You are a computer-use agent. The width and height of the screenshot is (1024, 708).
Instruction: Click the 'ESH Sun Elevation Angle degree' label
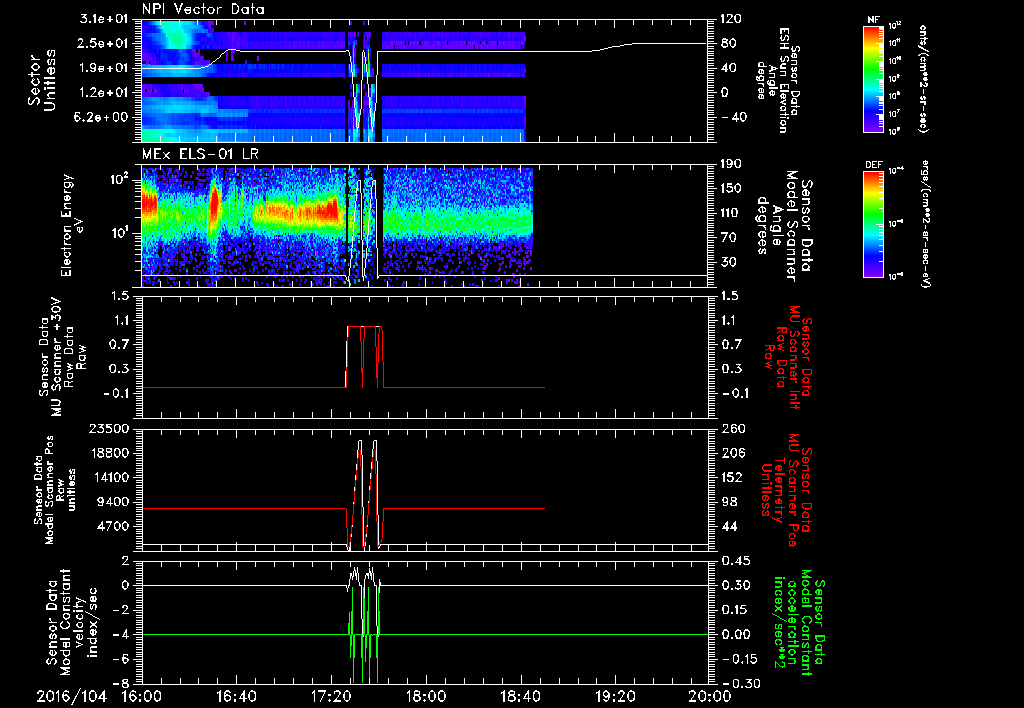pos(778,80)
